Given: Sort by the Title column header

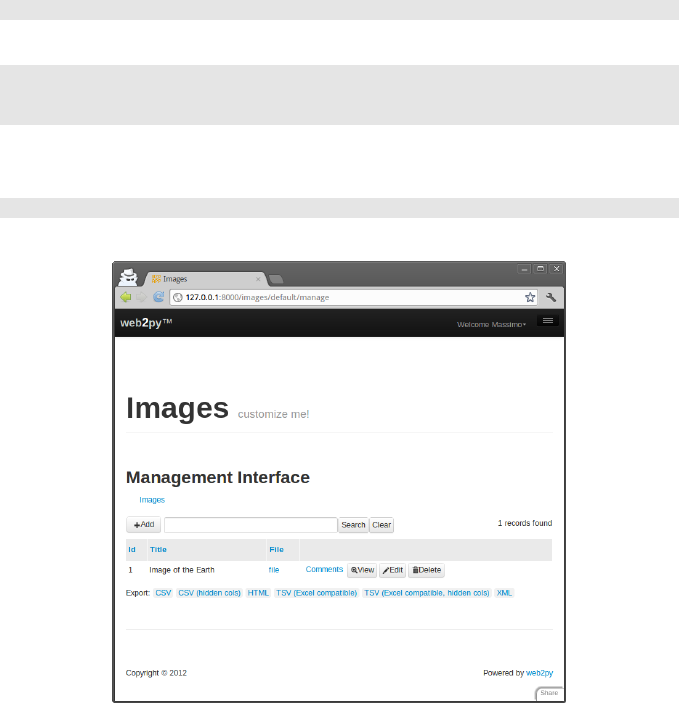Looking at the screenshot, I should point(158,550).
